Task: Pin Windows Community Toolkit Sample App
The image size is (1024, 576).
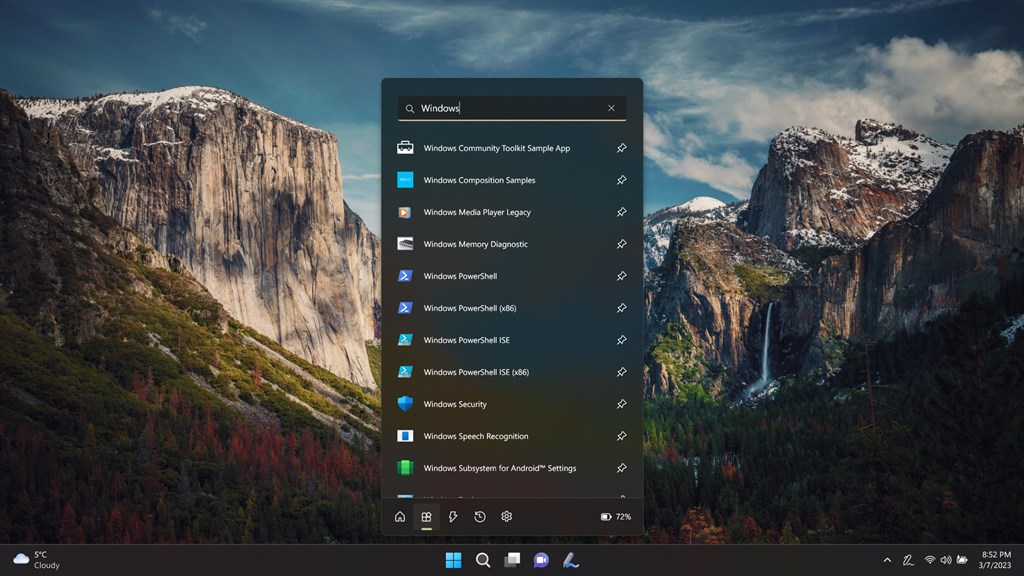Action: [x=622, y=148]
